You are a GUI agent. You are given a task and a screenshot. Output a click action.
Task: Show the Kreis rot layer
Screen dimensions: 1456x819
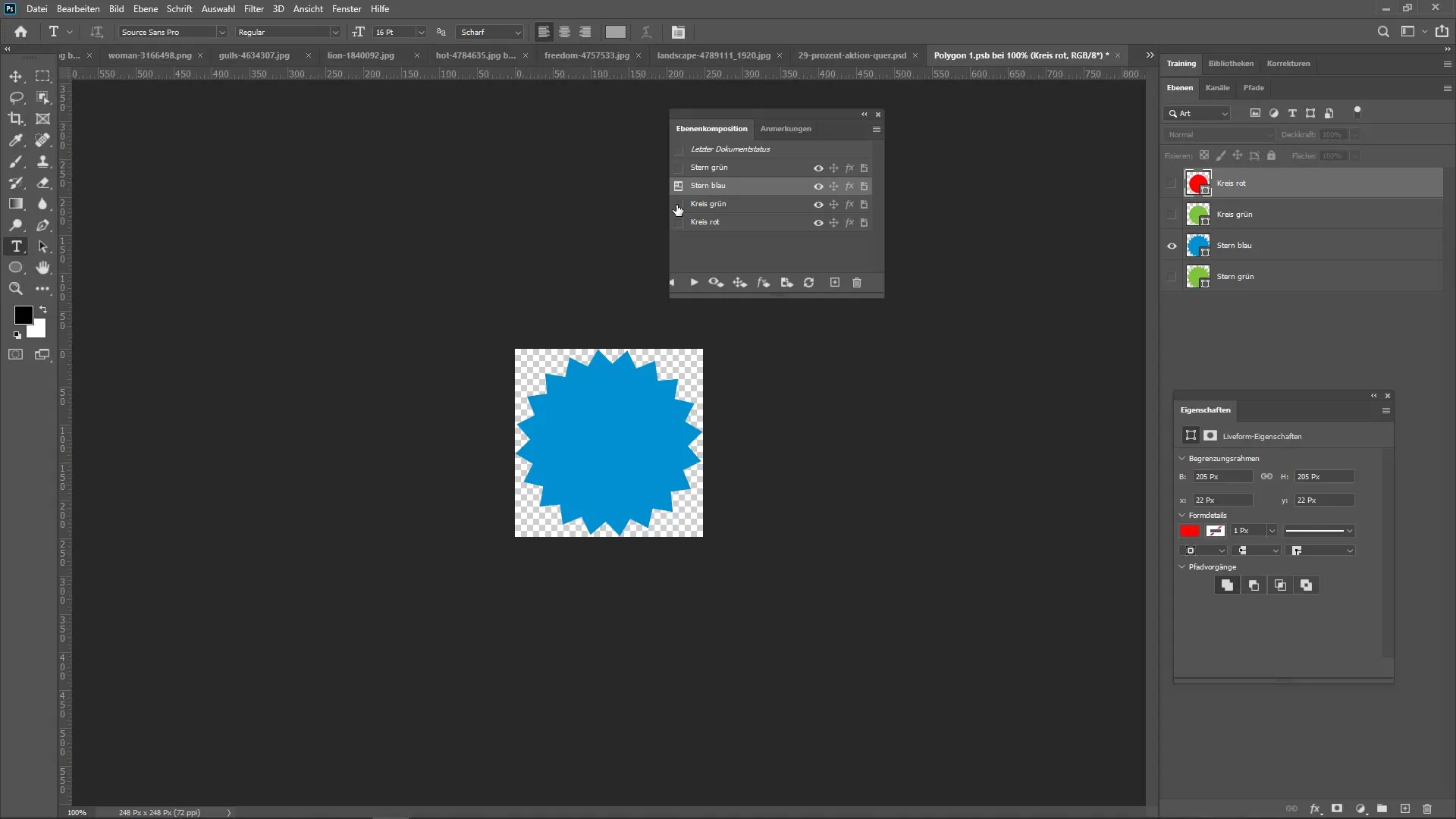1172,184
